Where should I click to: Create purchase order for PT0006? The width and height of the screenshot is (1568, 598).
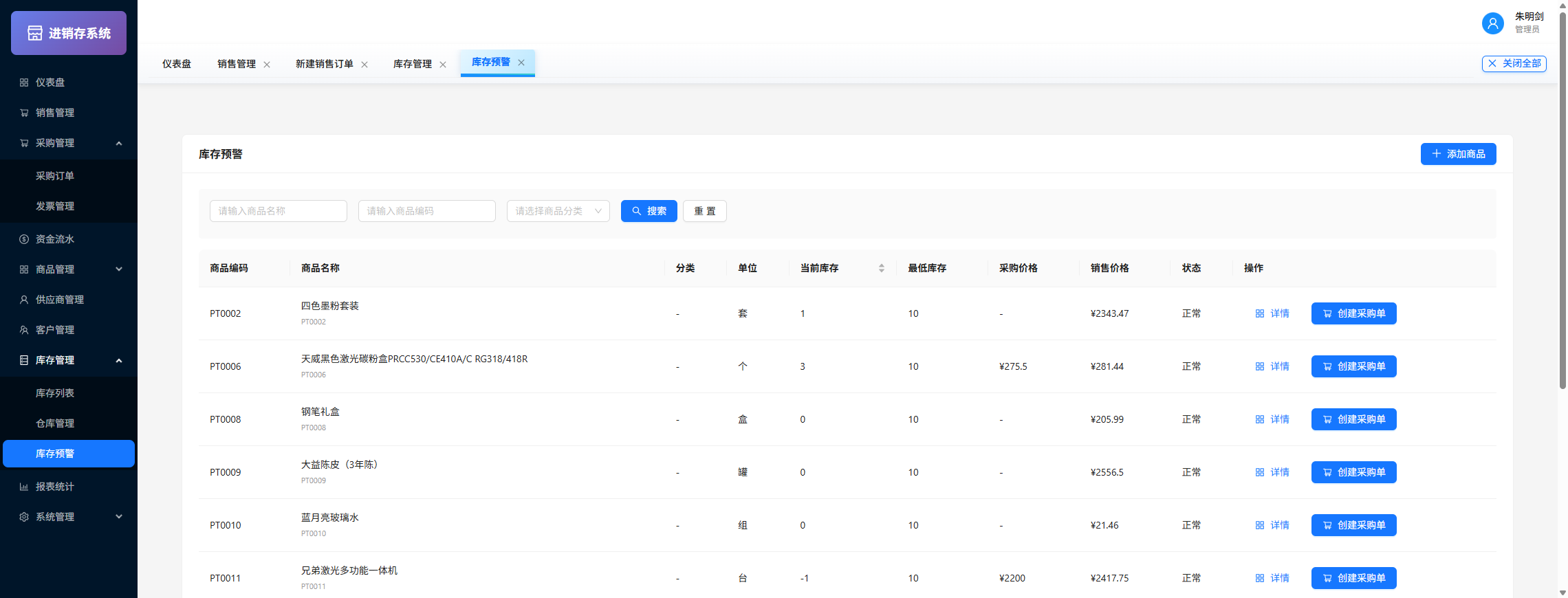pos(1354,366)
